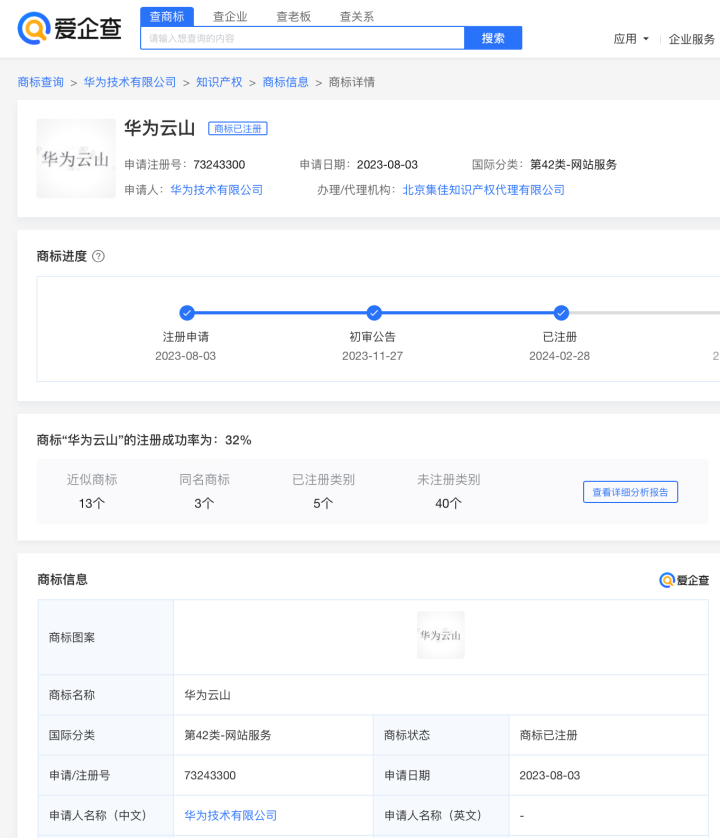Open the agency 北京集佳知识产权代理有限公司 link
The image size is (720, 838).
[x=483, y=190]
